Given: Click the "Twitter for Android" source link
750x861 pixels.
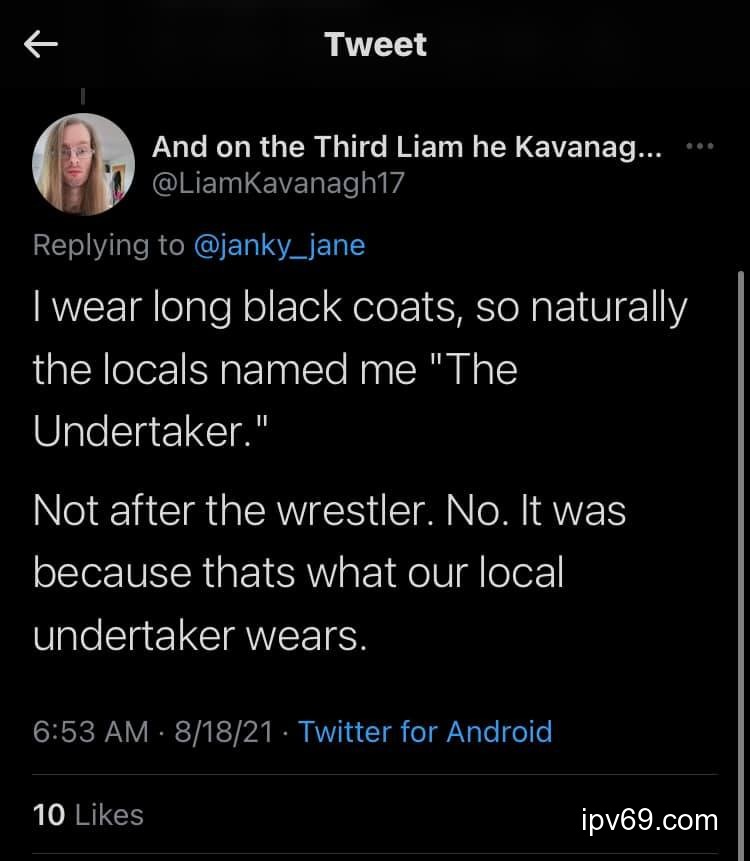Looking at the screenshot, I should (x=425, y=731).
